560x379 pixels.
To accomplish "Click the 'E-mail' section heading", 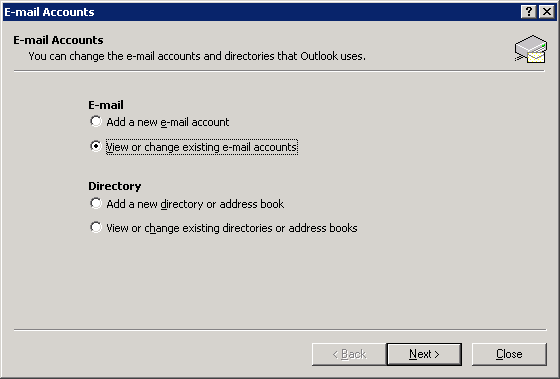I will [106, 105].
